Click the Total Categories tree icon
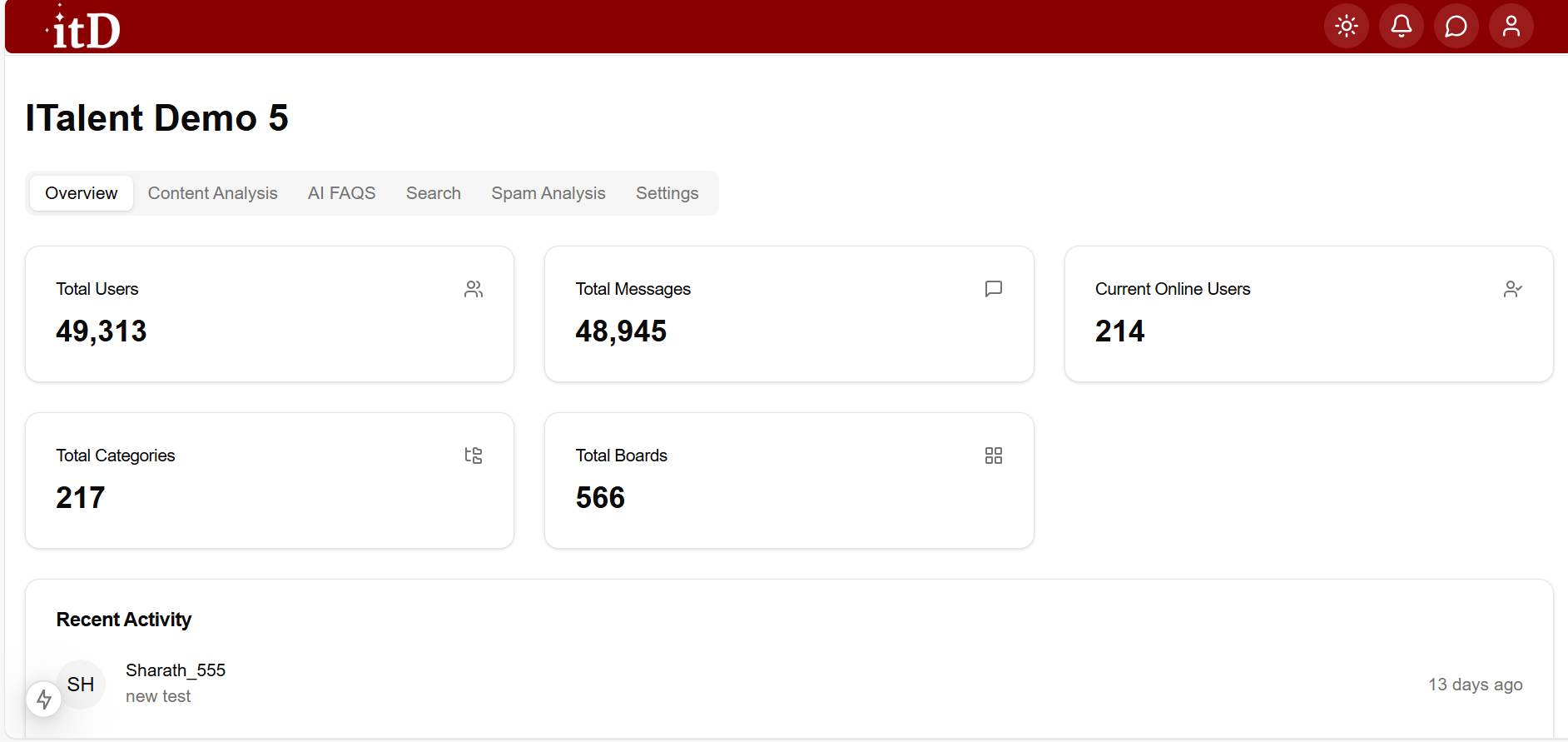The height and width of the screenshot is (742, 1568). click(474, 456)
